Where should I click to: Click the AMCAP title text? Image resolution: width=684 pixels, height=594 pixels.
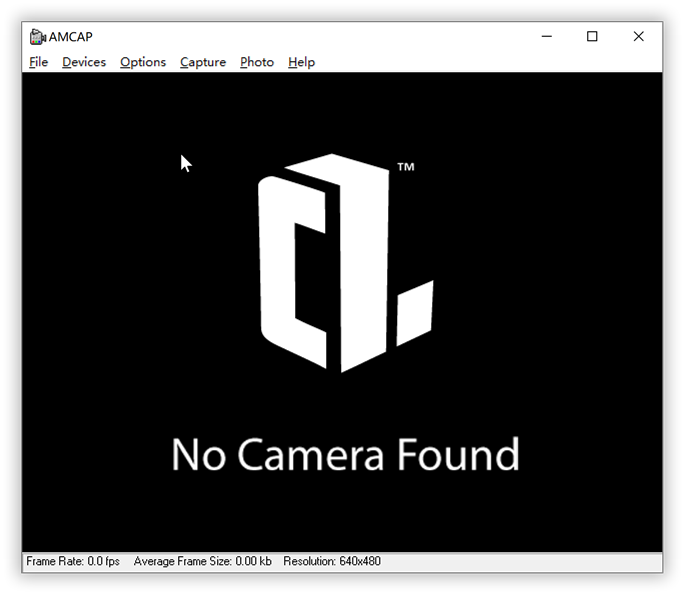pyautogui.click(x=71, y=37)
